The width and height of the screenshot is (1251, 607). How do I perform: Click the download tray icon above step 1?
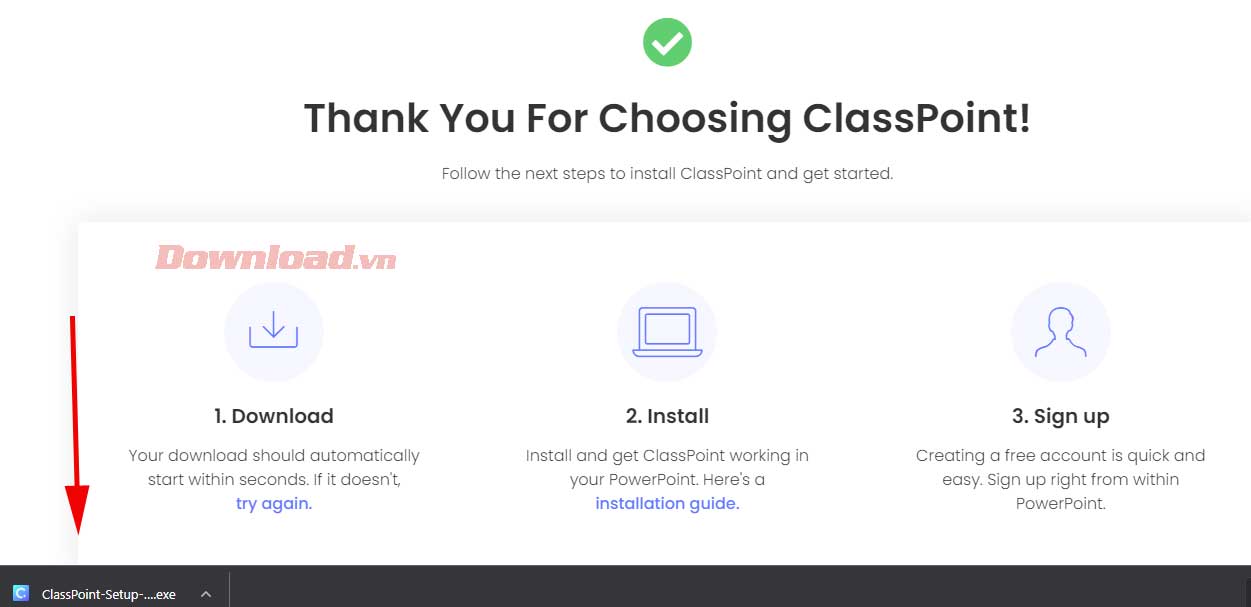point(273,331)
